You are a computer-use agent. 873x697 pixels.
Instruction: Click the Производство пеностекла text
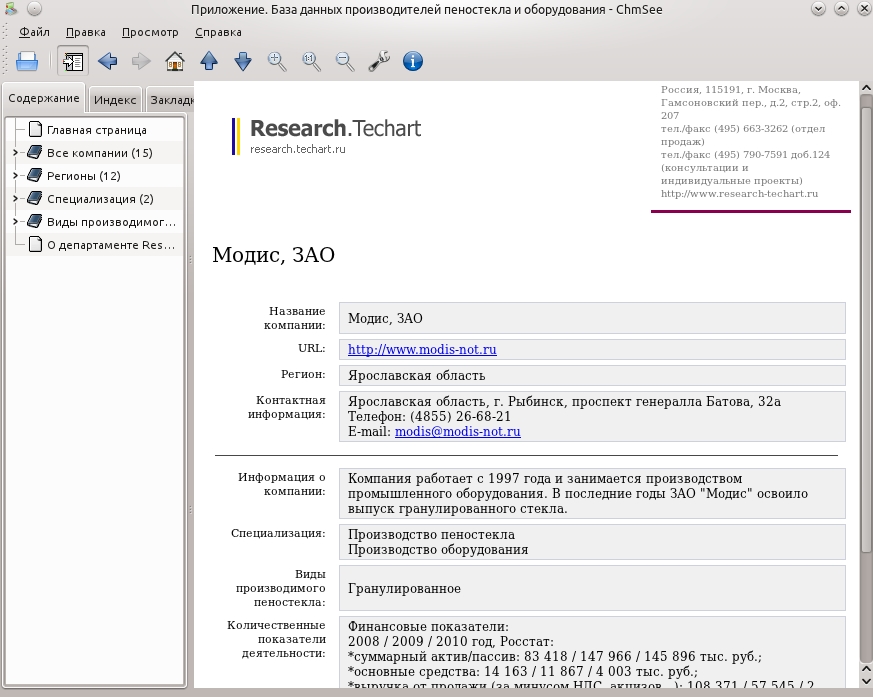[431, 534]
